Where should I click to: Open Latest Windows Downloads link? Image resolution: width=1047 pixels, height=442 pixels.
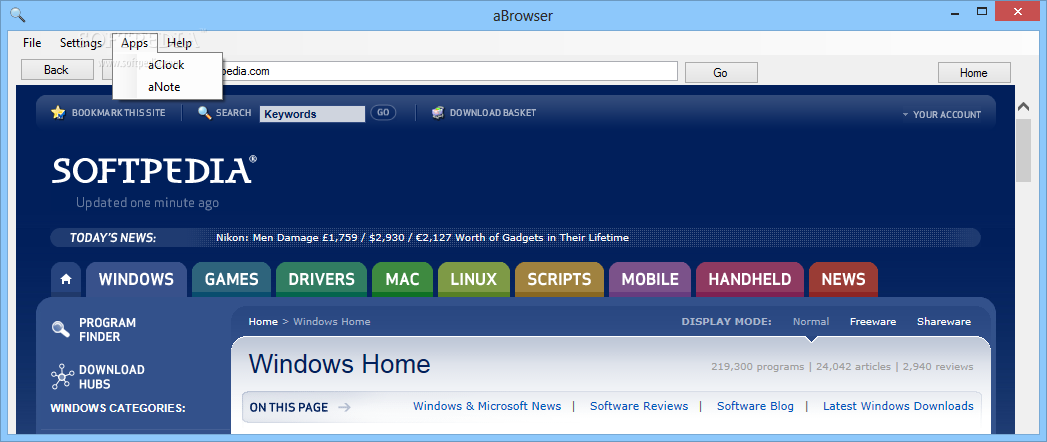[898, 406]
